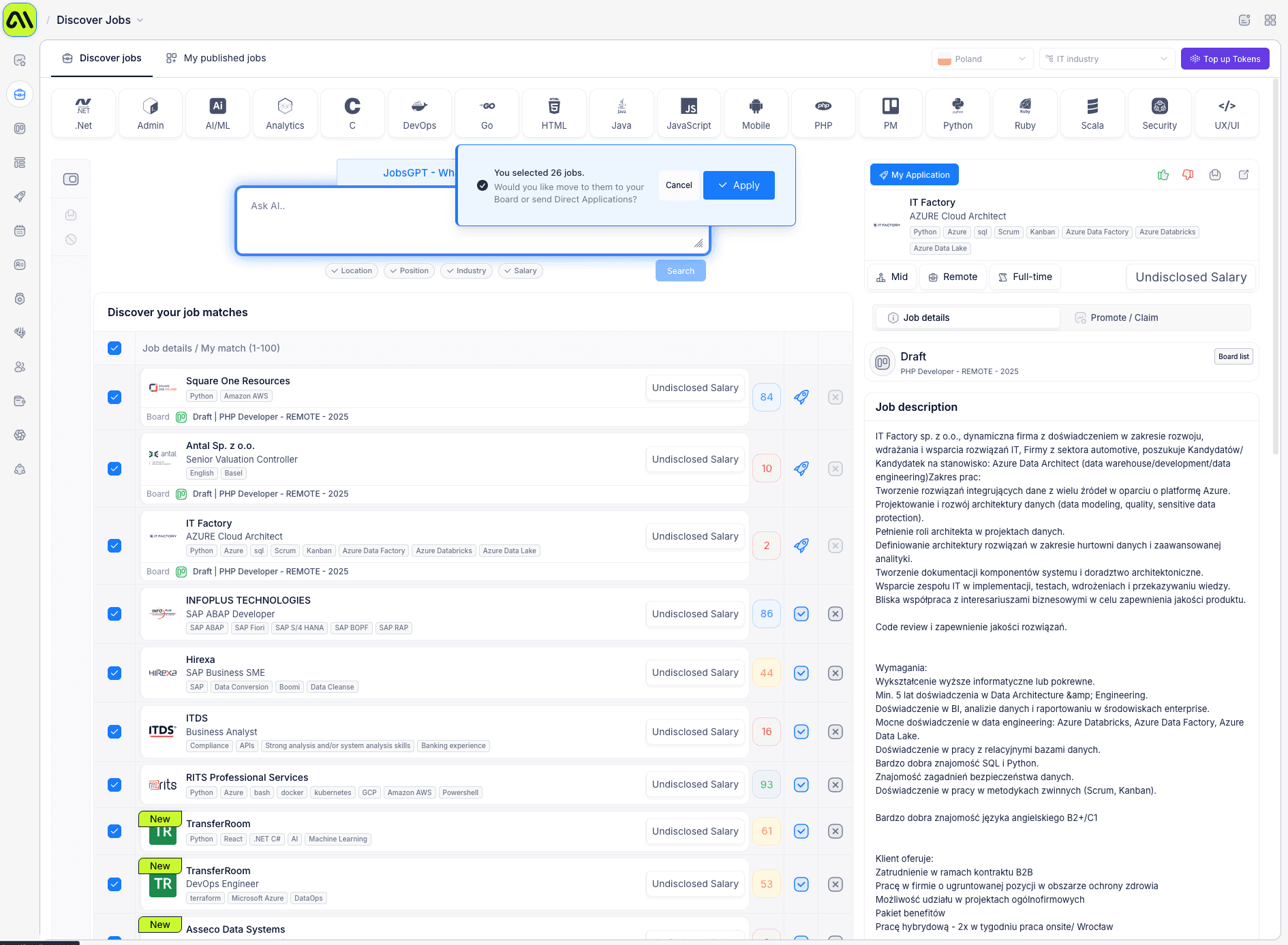Uncheck the Hirexa SAP Business SME checkbox
The image size is (1288, 945).
[x=114, y=673]
